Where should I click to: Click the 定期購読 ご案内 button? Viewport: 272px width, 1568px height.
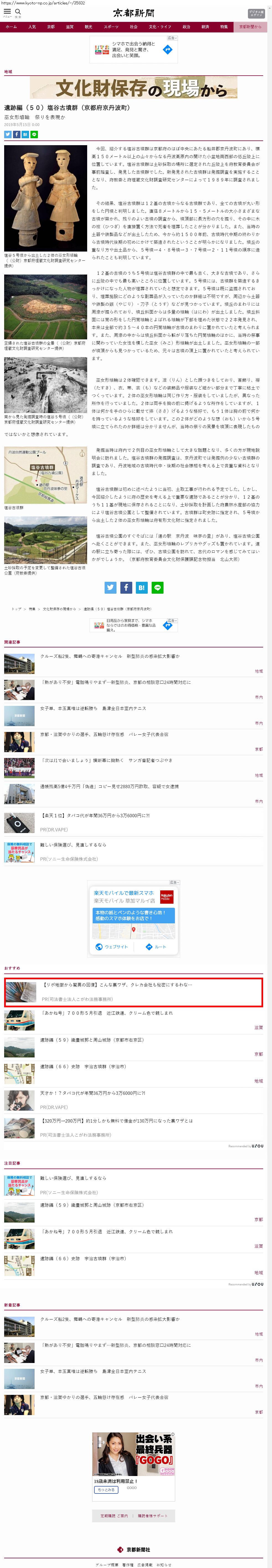114,1516
